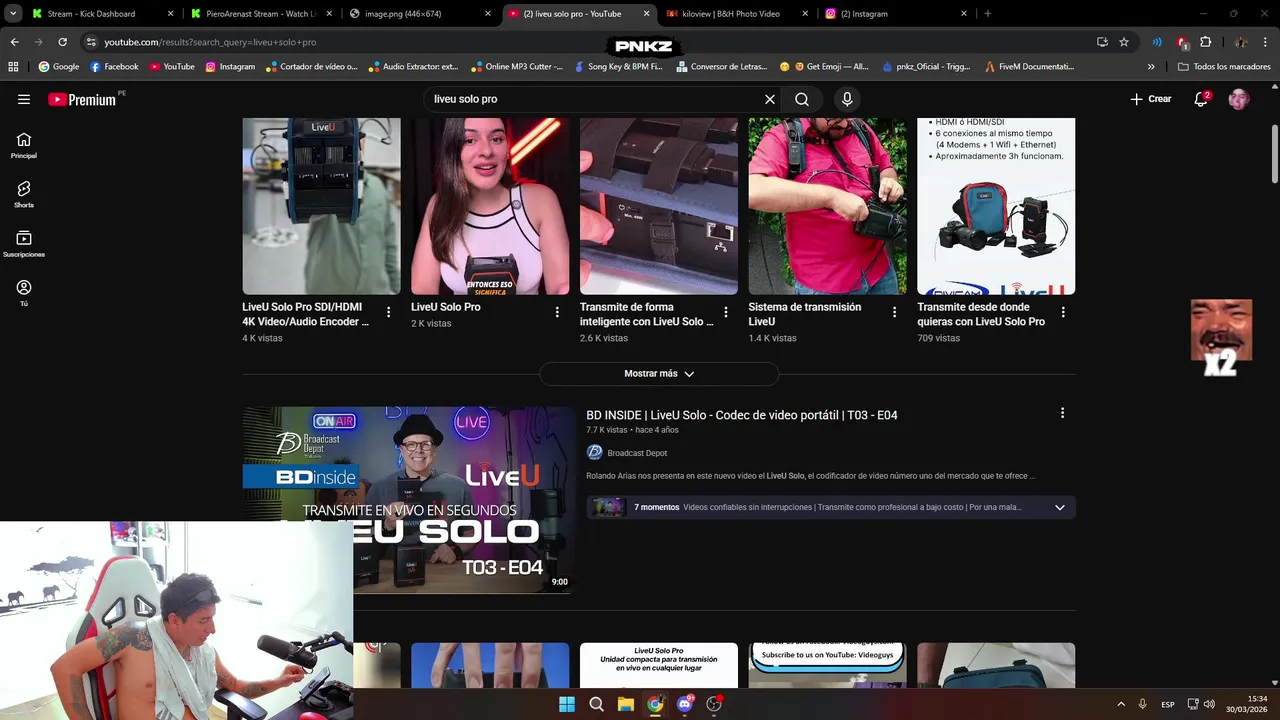Expand the 7 momentos chapters chevron
The image size is (1280, 720).
[1060, 507]
